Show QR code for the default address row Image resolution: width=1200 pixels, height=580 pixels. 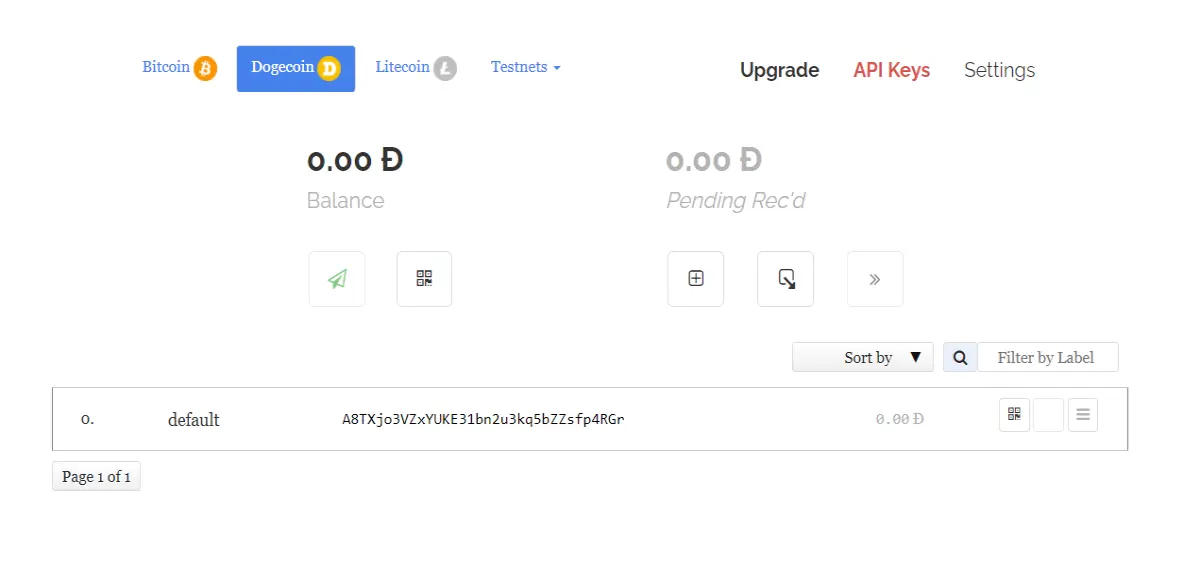point(1014,415)
